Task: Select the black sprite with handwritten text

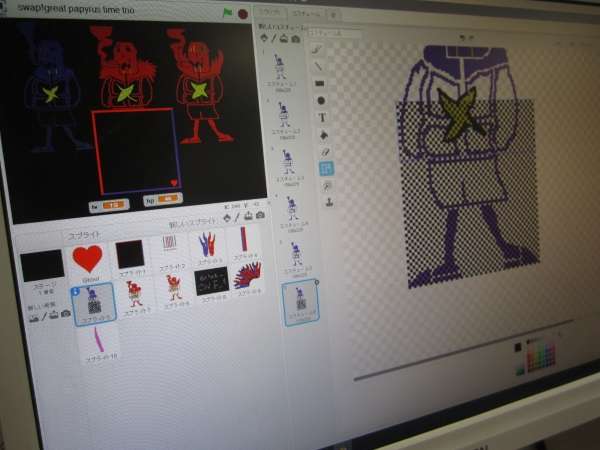Action: pyautogui.click(x=212, y=284)
